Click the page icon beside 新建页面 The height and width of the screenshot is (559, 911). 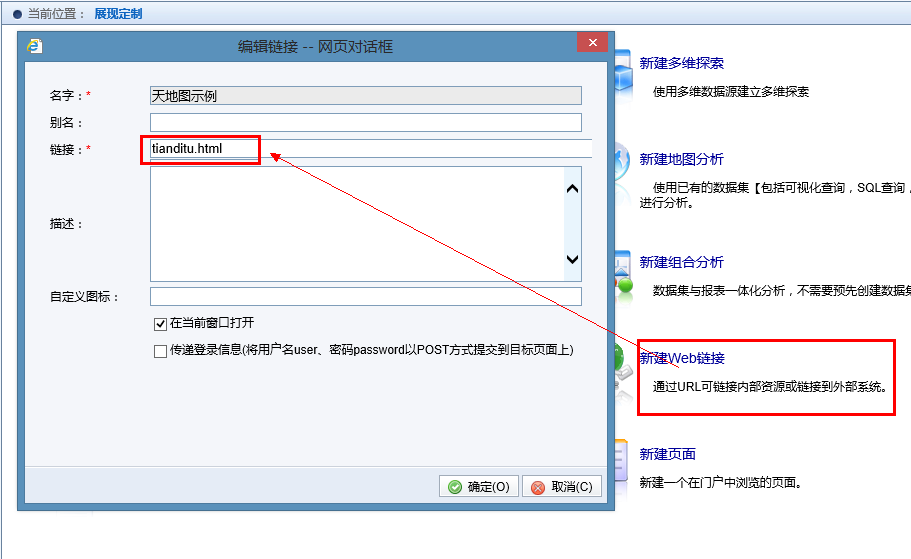pyautogui.click(x=622, y=460)
